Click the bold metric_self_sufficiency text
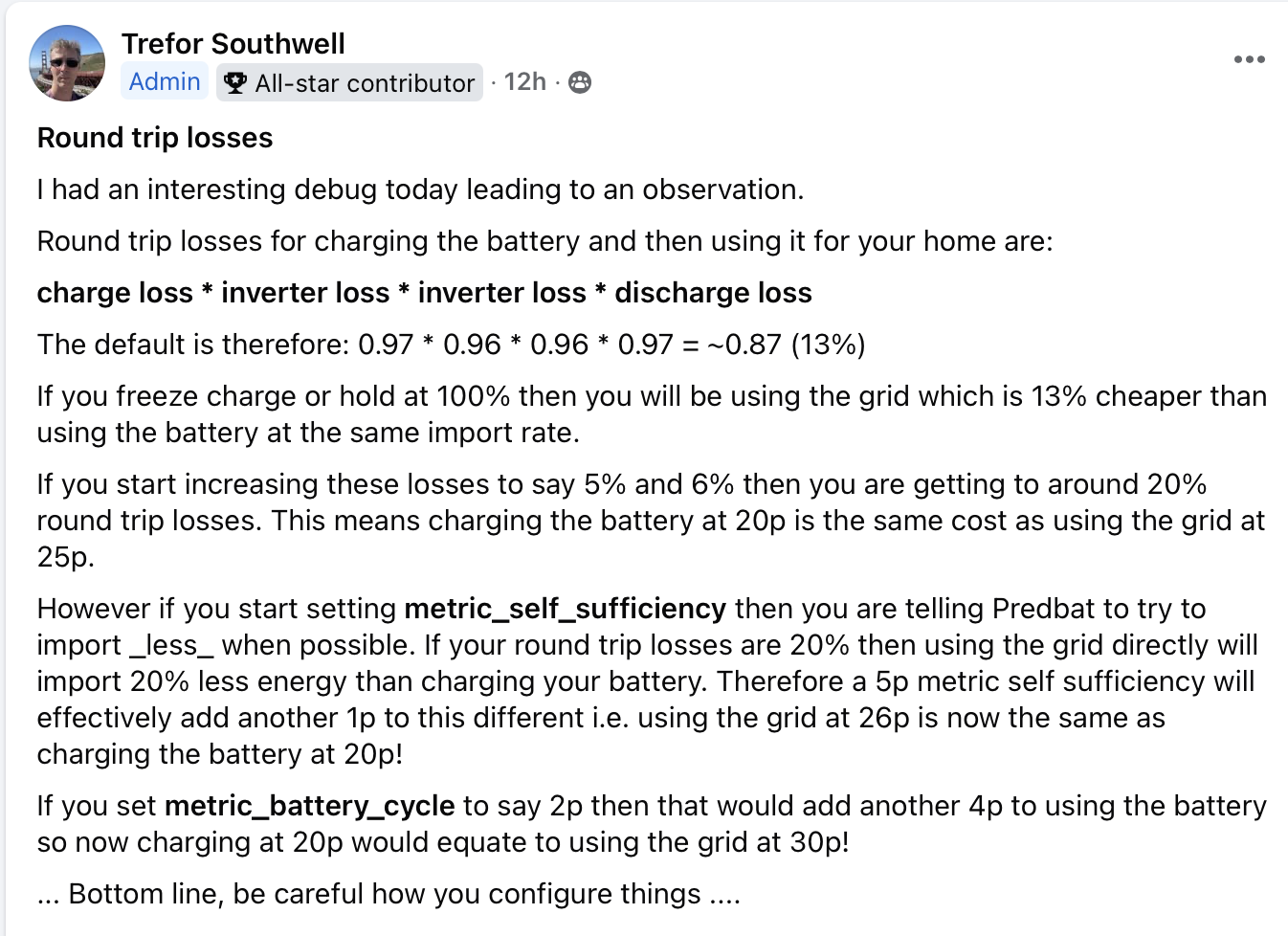Image resolution: width=1288 pixels, height=936 pixels. click(x=565, y=610)
